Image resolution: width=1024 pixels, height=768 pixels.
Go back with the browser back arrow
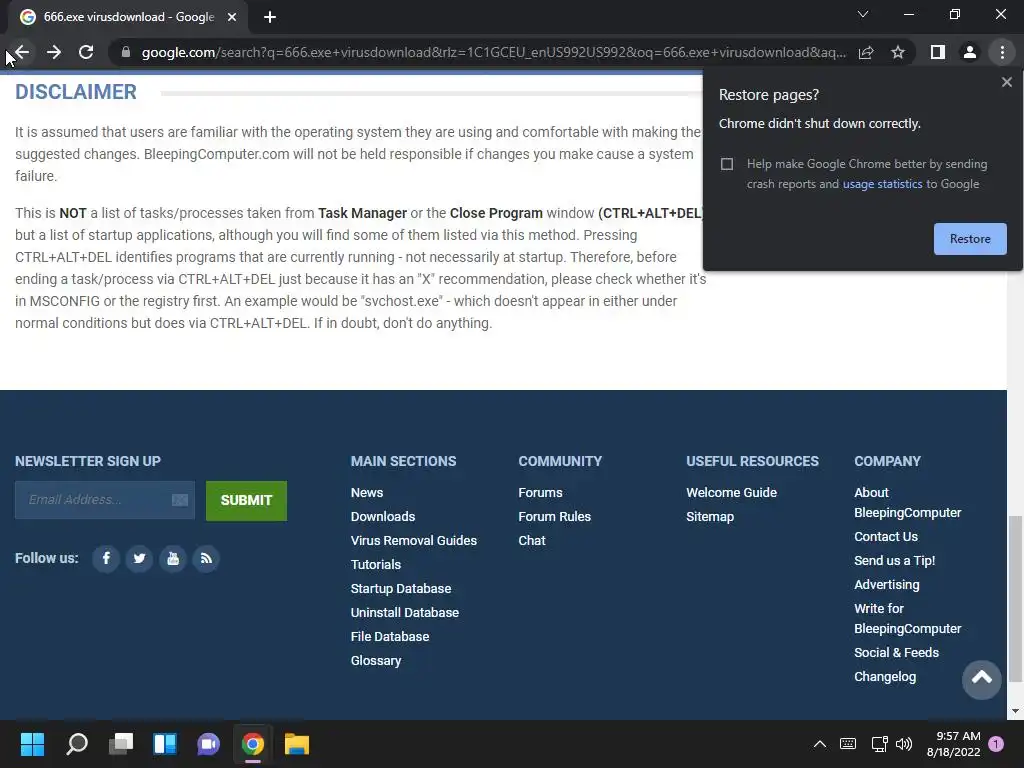coord(22,52)
